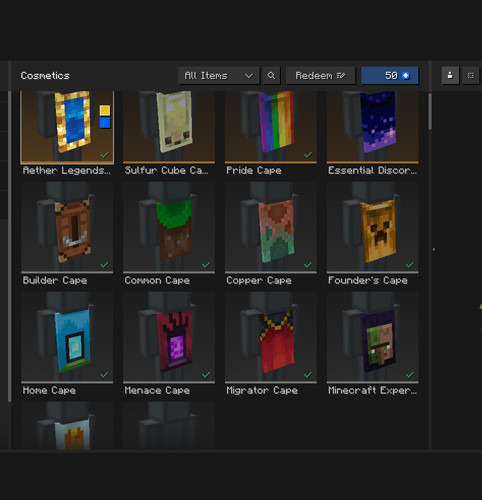Open the 50 coins balance button
This screenshot has width=482, height=500.
coord(390,76)
